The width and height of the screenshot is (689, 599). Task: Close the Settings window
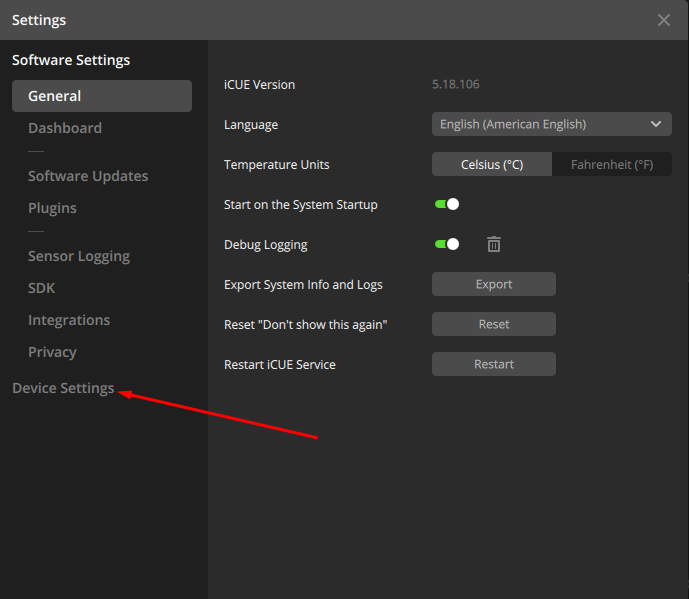click(664, 20)
